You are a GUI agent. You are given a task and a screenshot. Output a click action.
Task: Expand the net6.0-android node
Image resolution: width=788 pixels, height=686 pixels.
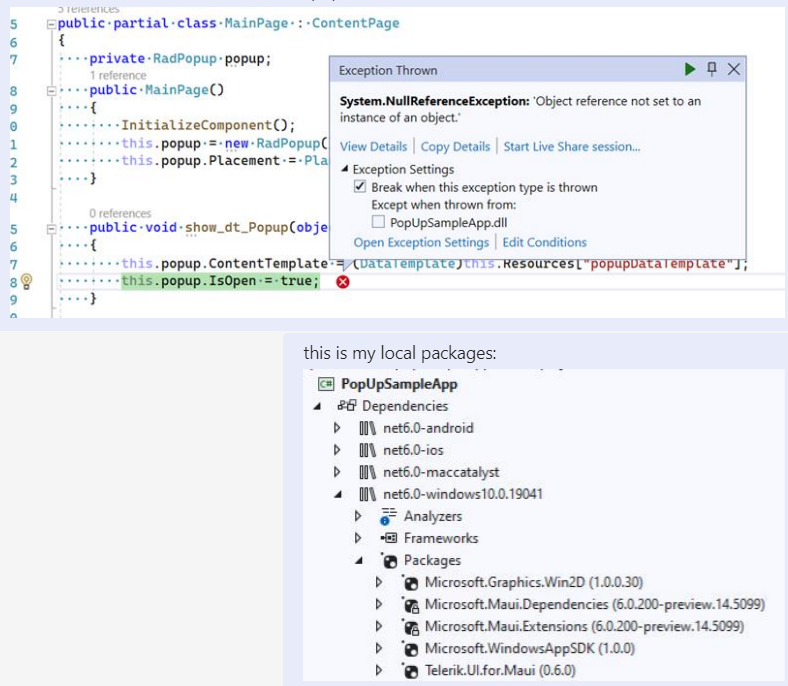pyautogui.click(x=337, y=428)
